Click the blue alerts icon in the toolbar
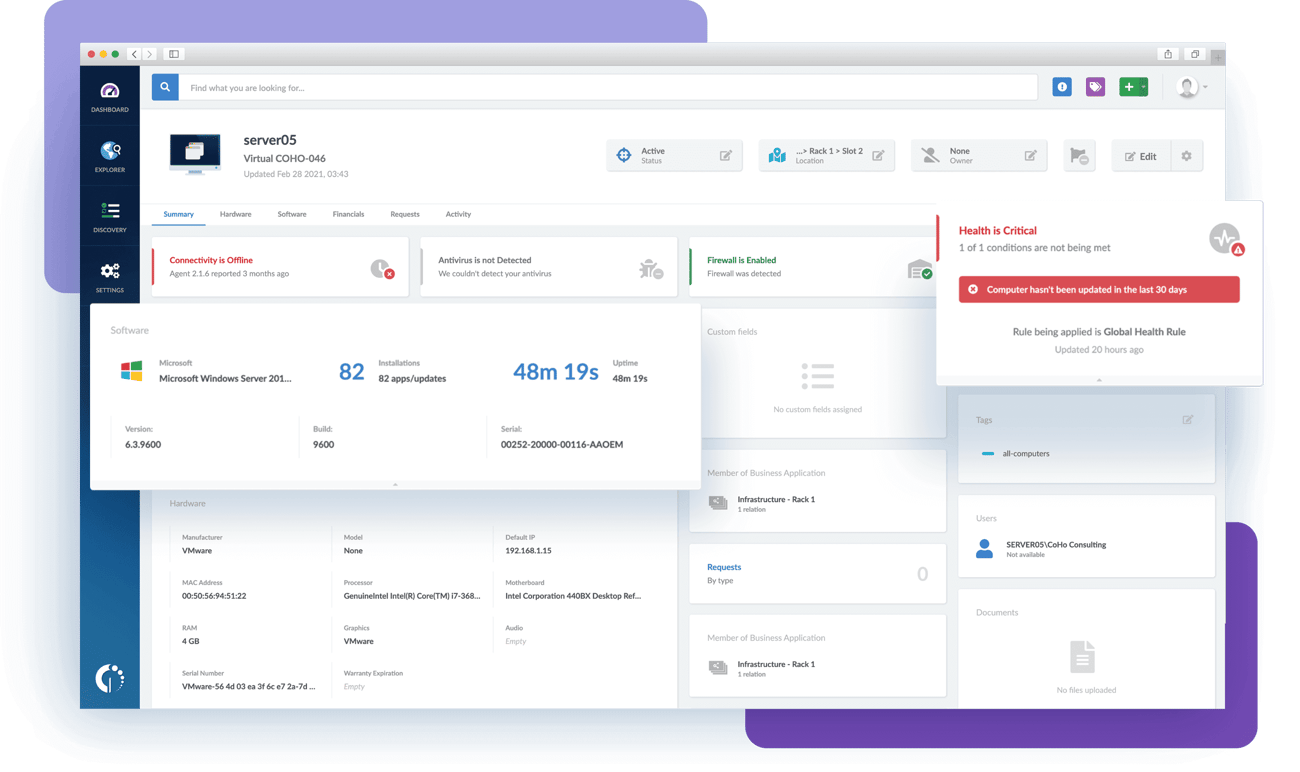Screen dimensions: 1300x772 tap(1062, 87)
